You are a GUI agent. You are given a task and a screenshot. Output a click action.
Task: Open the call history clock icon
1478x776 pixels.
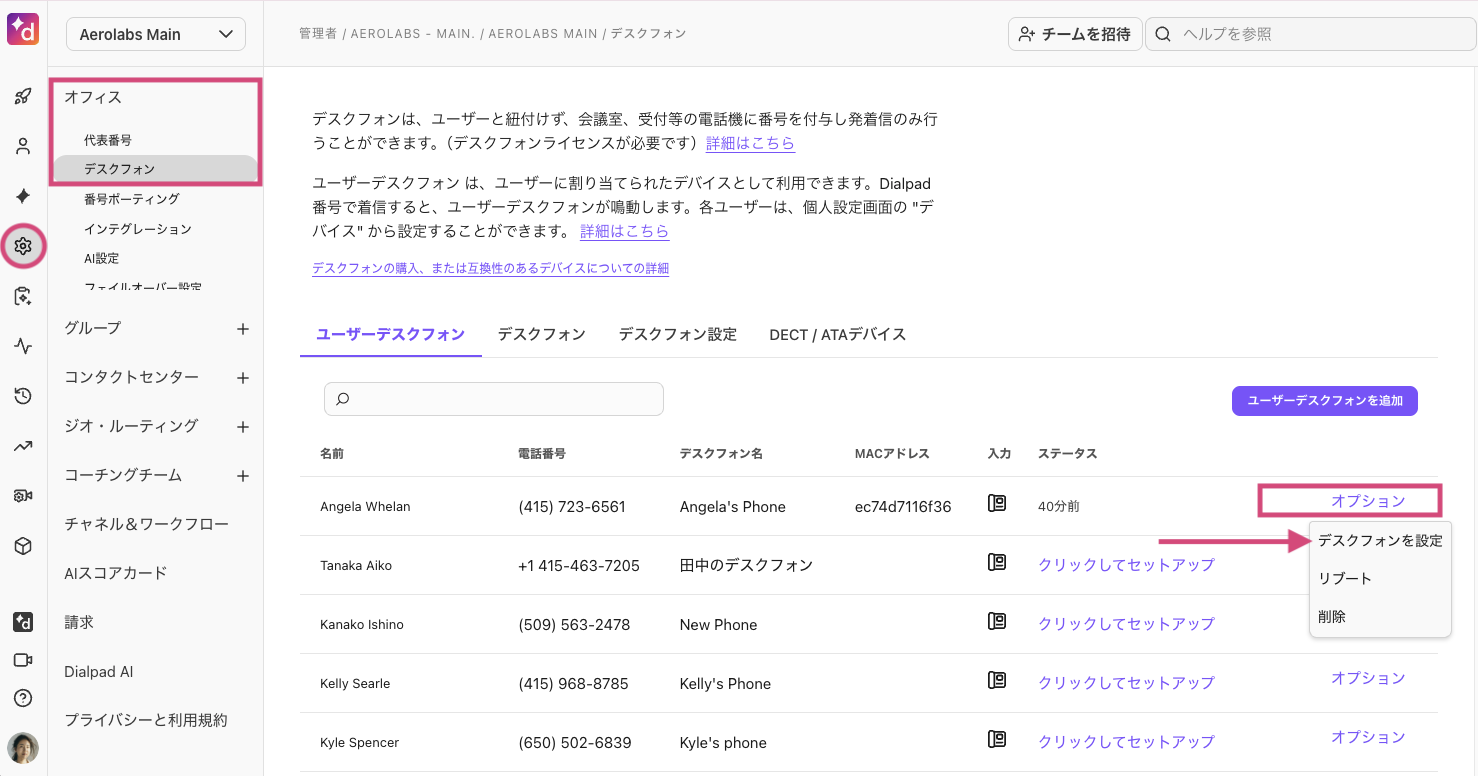coord(23,396)
